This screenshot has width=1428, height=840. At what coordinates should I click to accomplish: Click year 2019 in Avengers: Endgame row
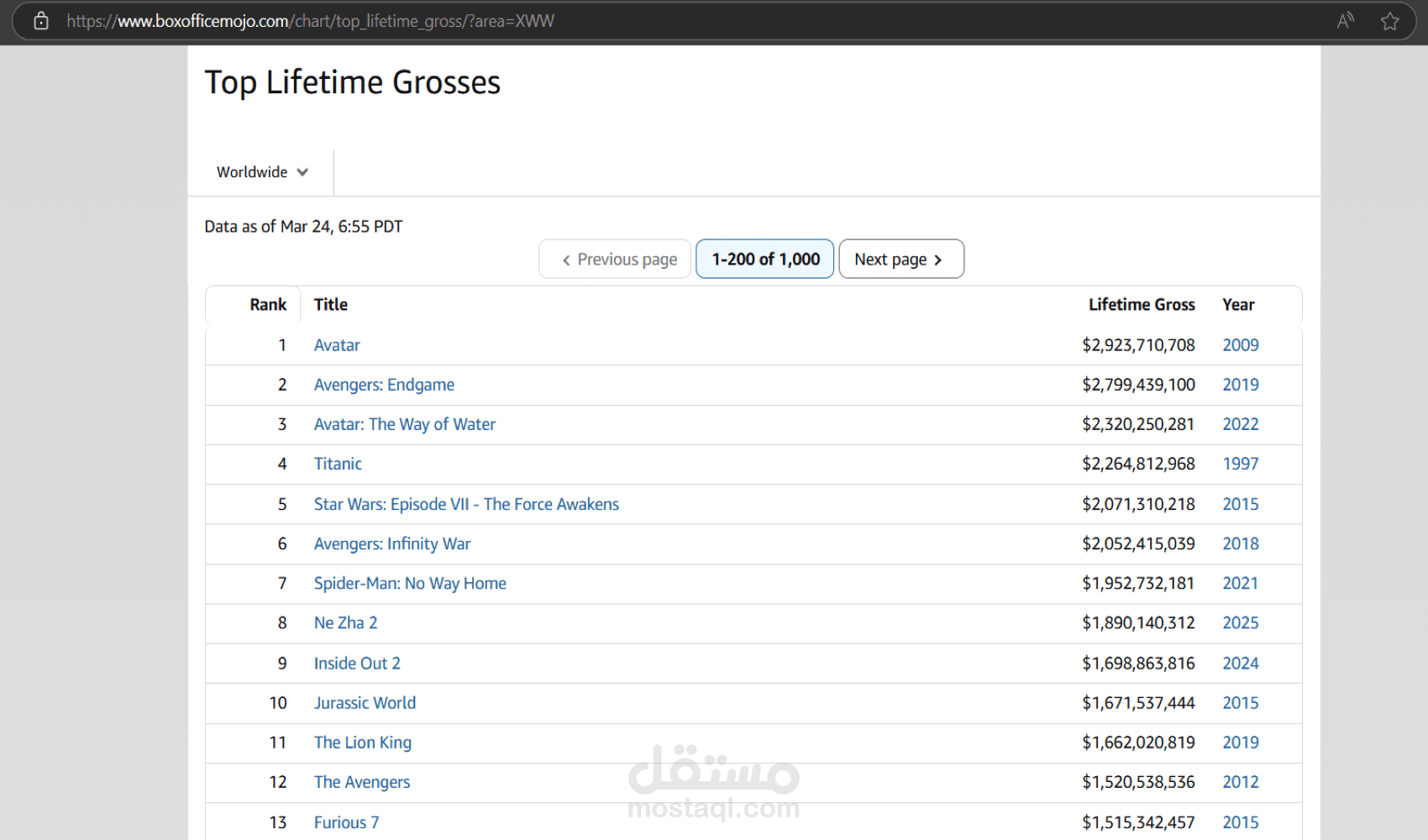[1241, 385]
